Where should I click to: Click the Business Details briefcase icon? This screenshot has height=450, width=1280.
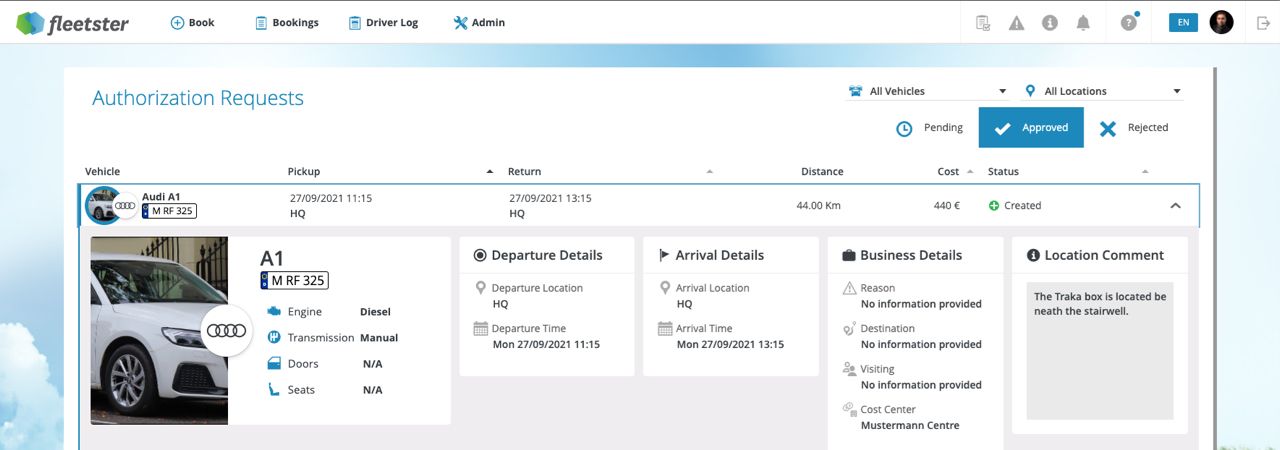click(849, 255)
